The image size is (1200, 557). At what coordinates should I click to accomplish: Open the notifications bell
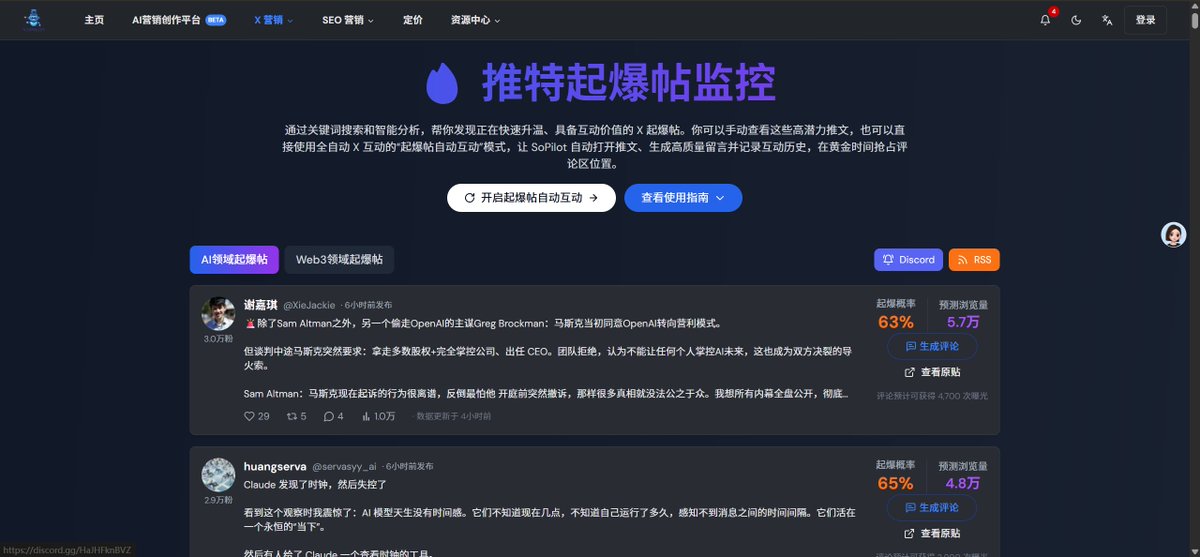[x=1045, y=20]
